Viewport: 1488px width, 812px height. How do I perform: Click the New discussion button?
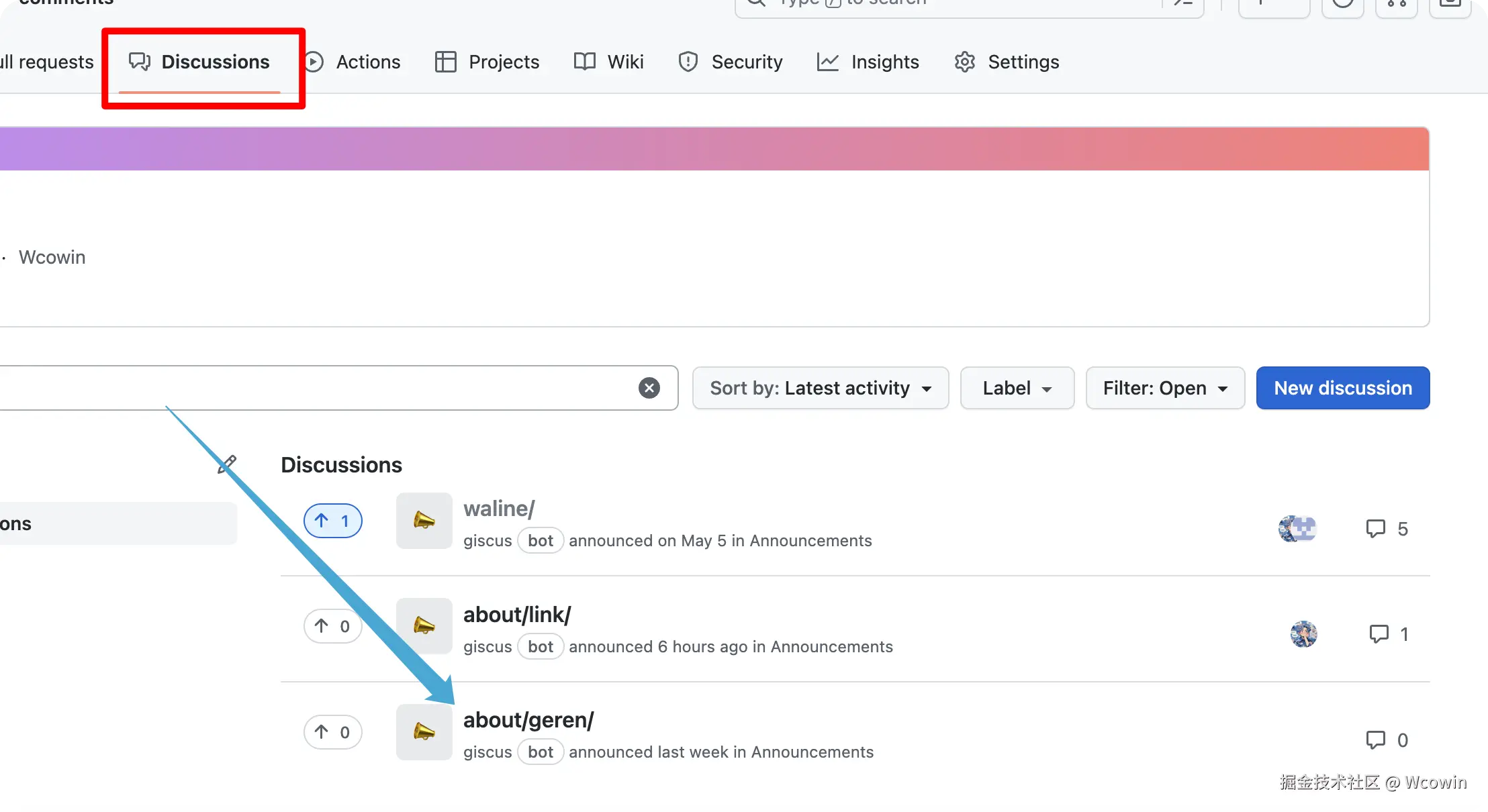(1343, 388)
